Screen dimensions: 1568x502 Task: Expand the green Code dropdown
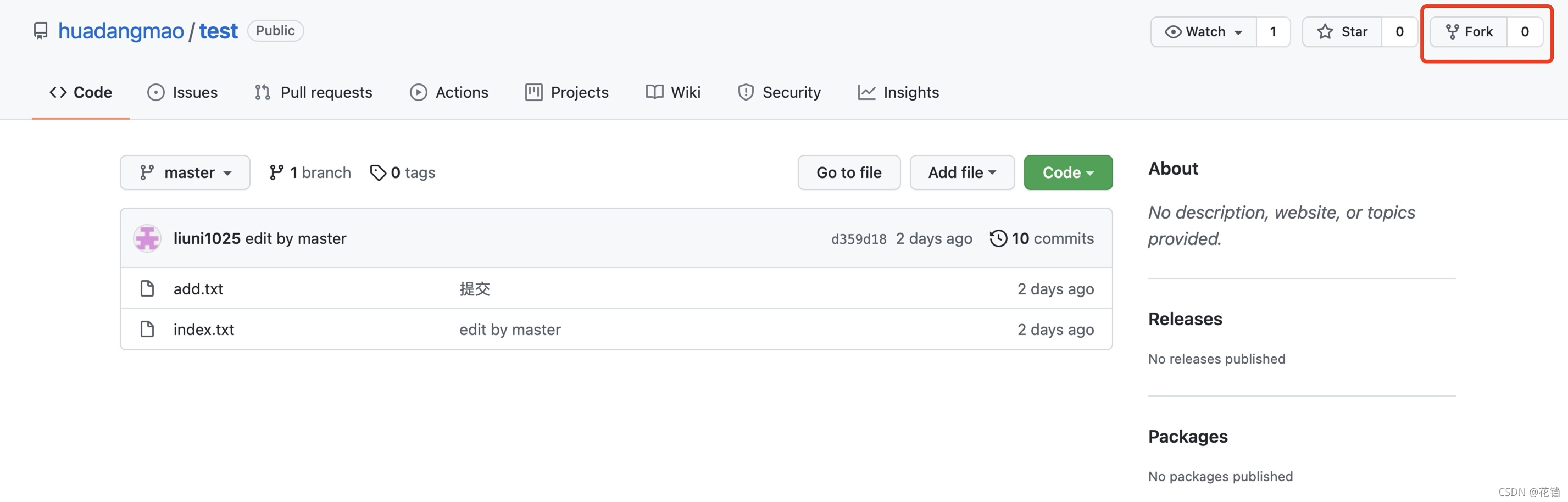pos(1067,173)
